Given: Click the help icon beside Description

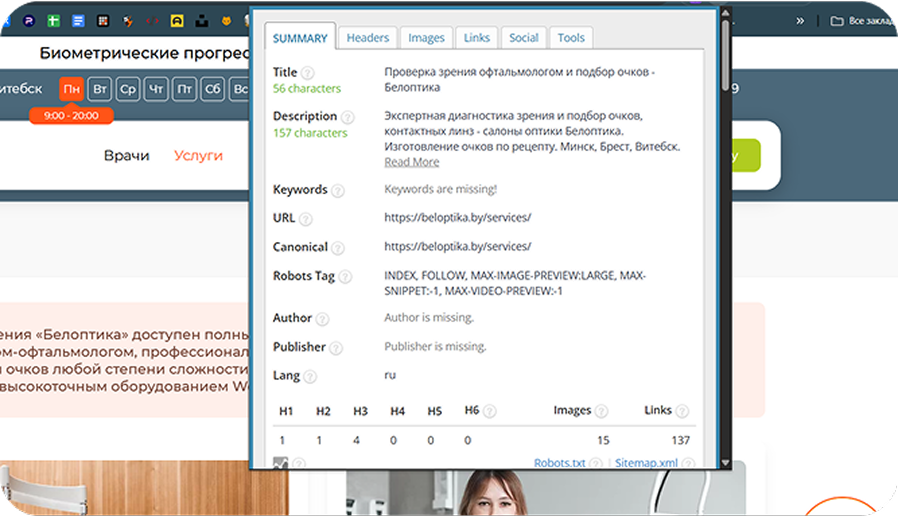Looking at the screenshot, I should pyautogui.click(x=348, y=117).
